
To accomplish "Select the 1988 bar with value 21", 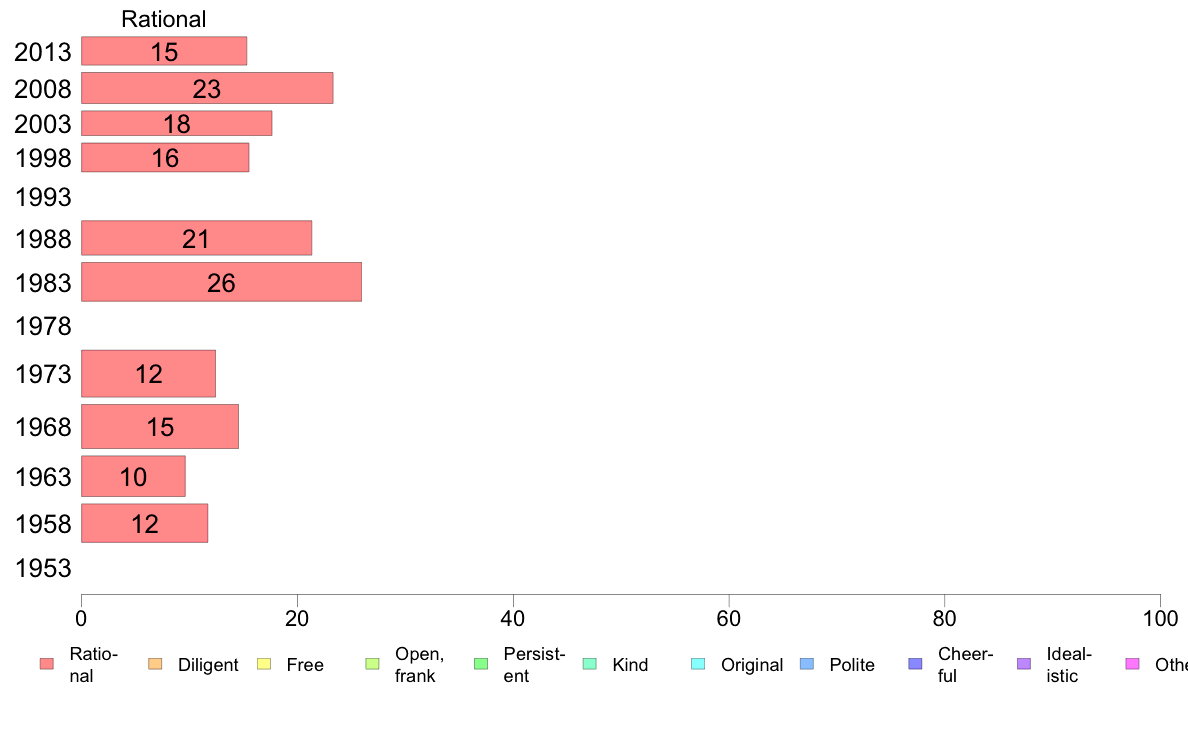I will (x=196, y=238).
